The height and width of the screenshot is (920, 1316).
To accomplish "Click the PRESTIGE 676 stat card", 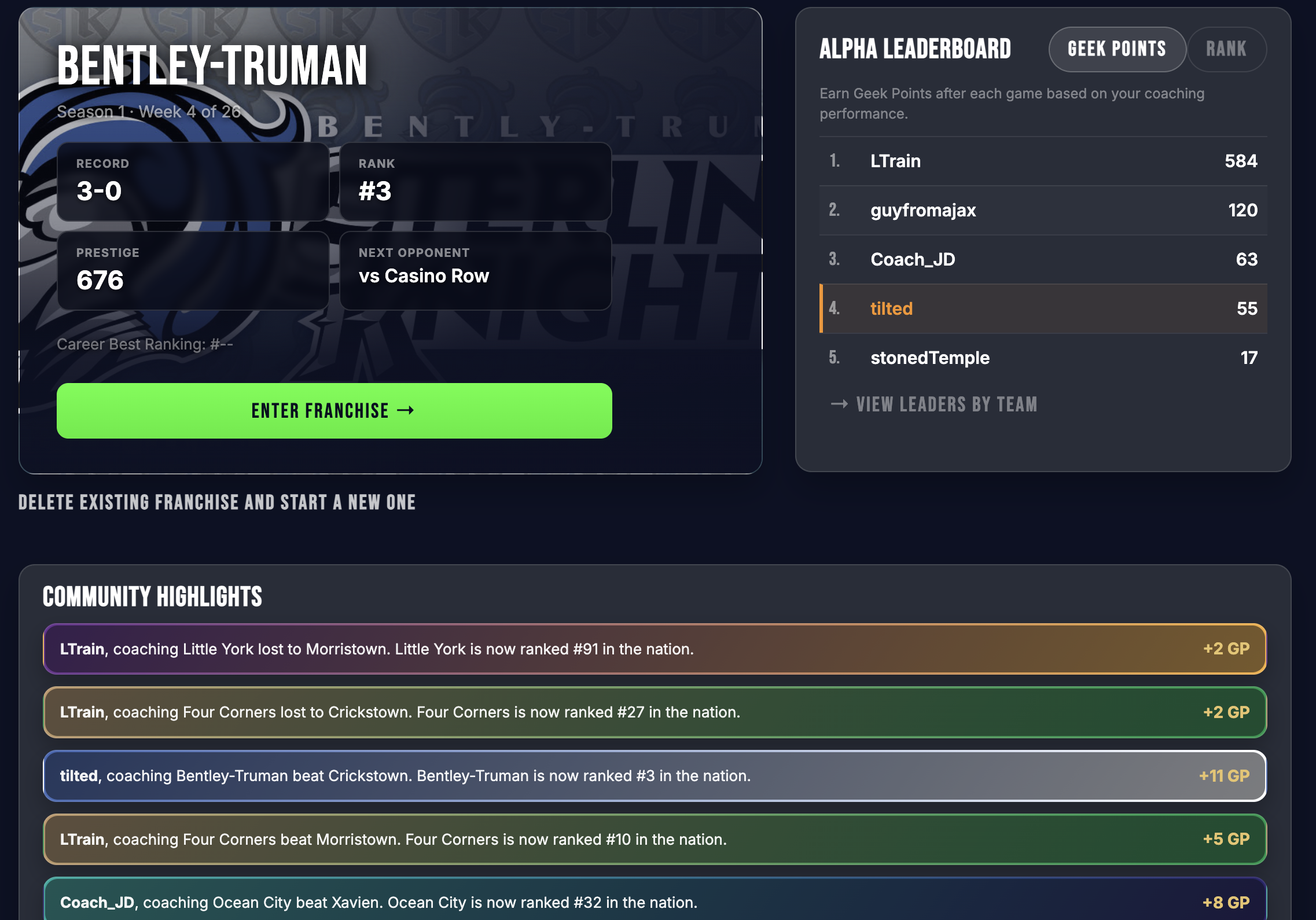I will tap(193, 271).
